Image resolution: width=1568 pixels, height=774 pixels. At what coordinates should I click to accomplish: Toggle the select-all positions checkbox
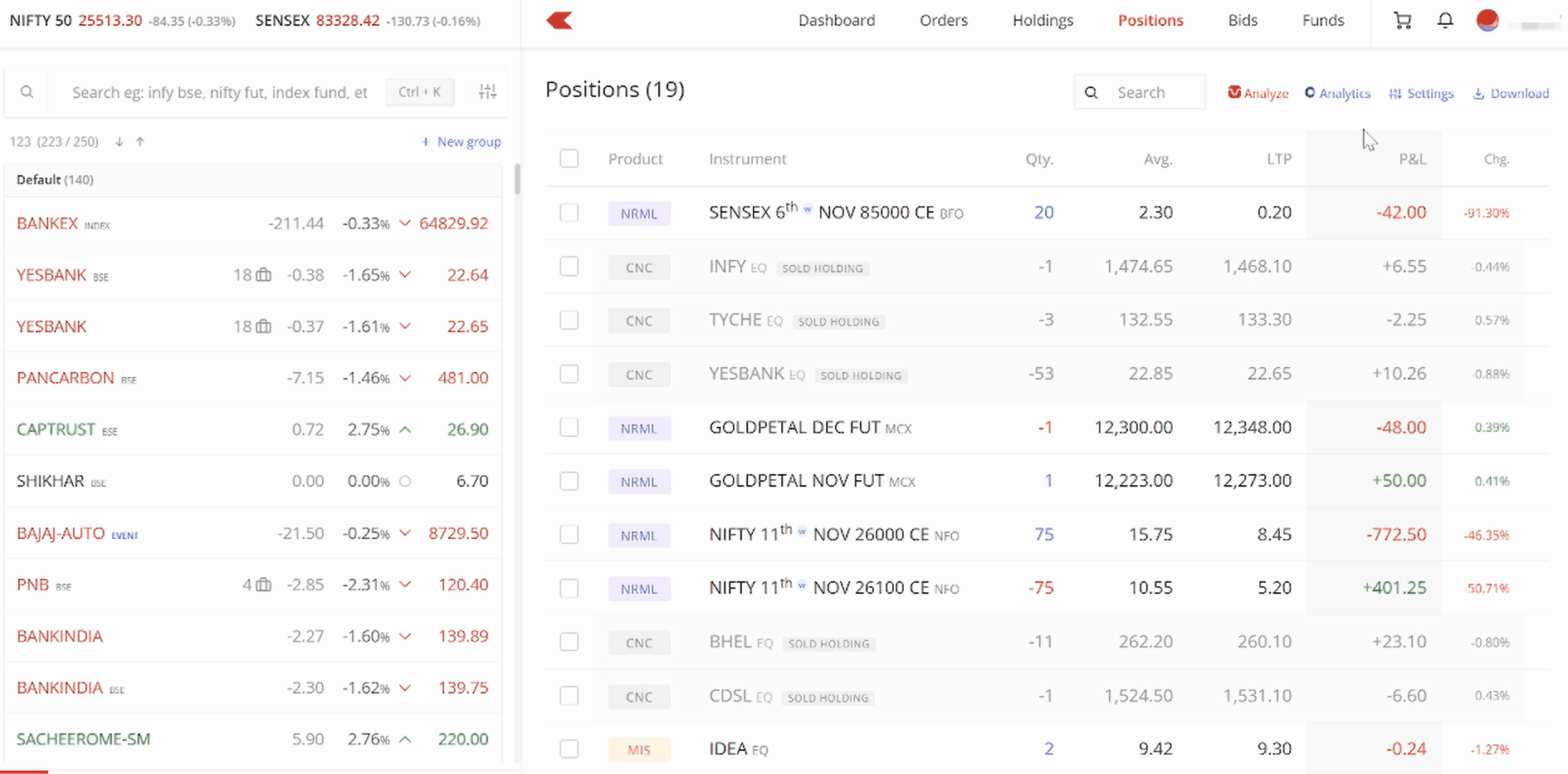pyautogui.click(x=569, y=159)
